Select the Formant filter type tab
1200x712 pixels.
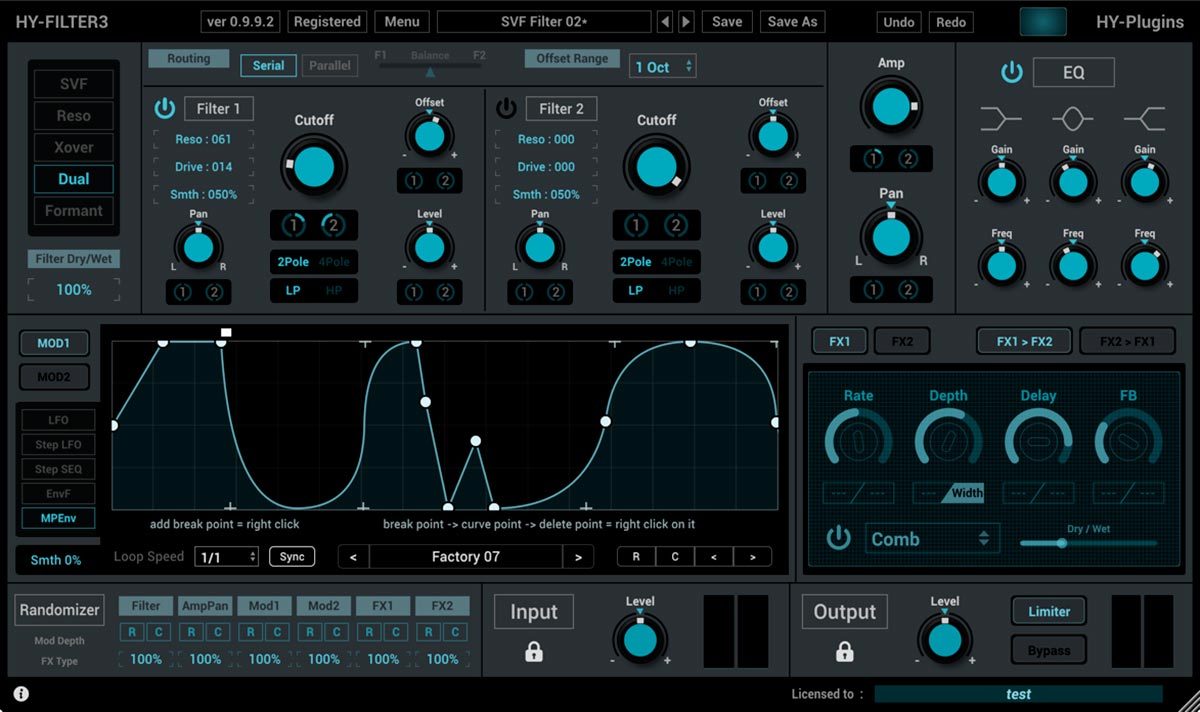[x=73, y=211]
